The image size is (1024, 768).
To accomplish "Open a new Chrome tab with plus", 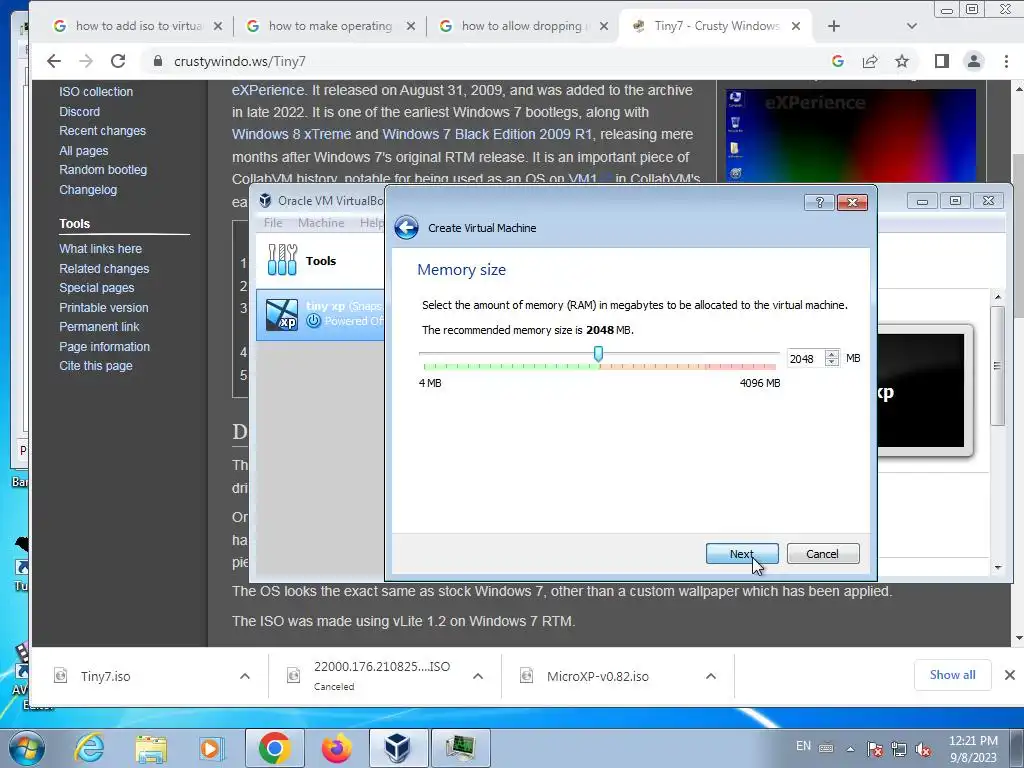I will 834,26.
